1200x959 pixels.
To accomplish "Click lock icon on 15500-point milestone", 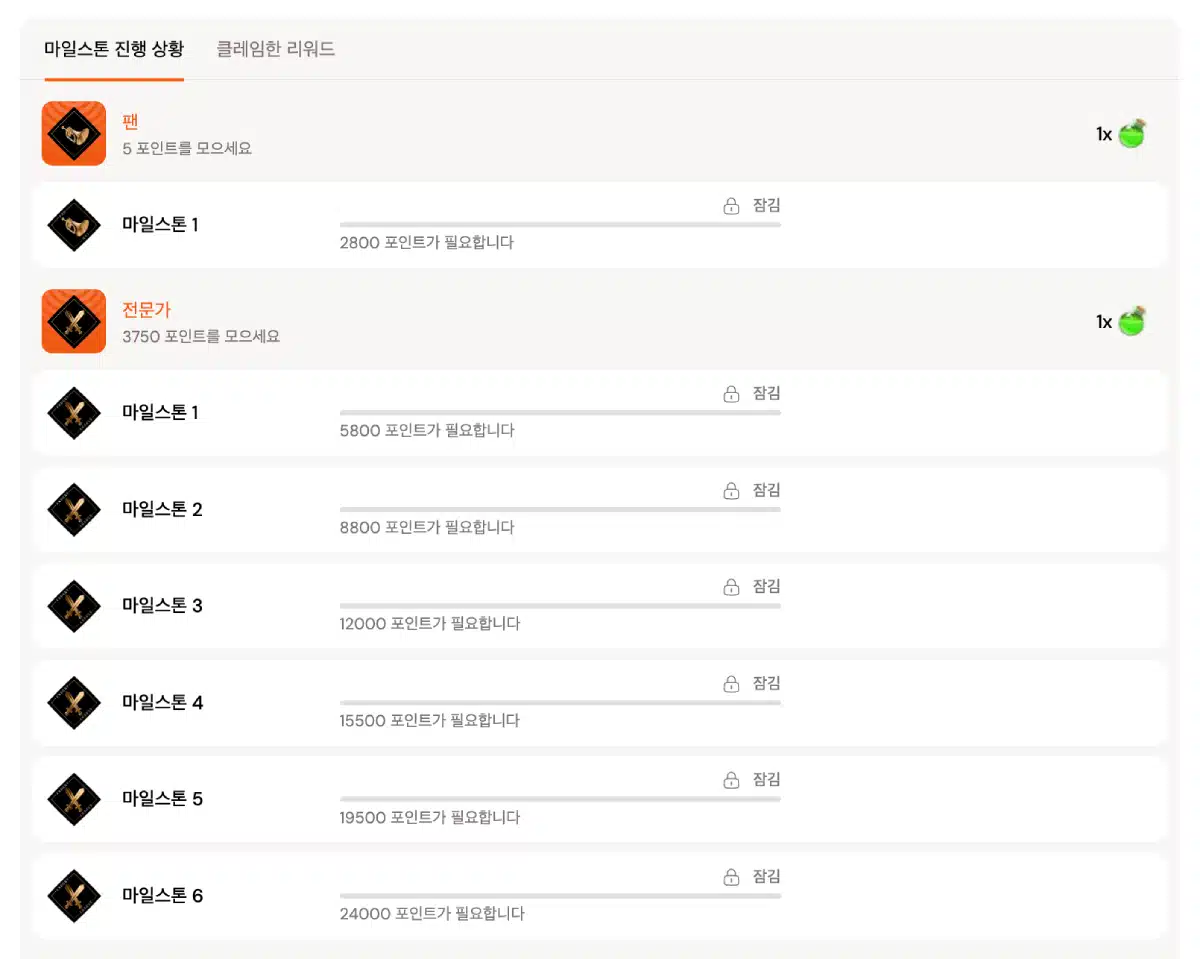I will click(x=731, y=684).
